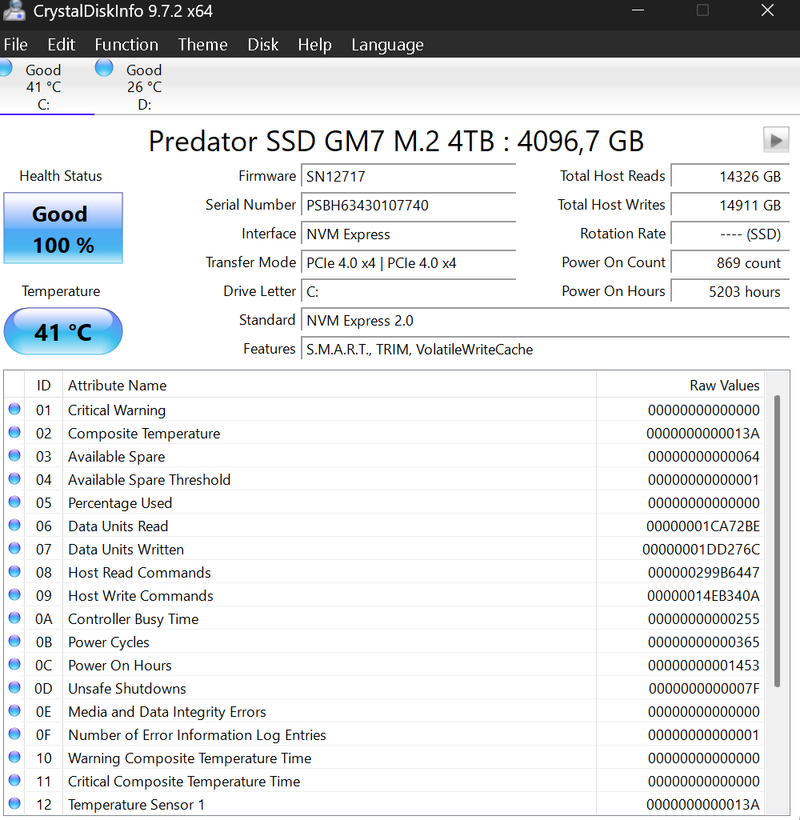Screen dimensions: 800x820
Task: Click status orb of Warning Composite Temperature Time
Action: tap(15, 757)
